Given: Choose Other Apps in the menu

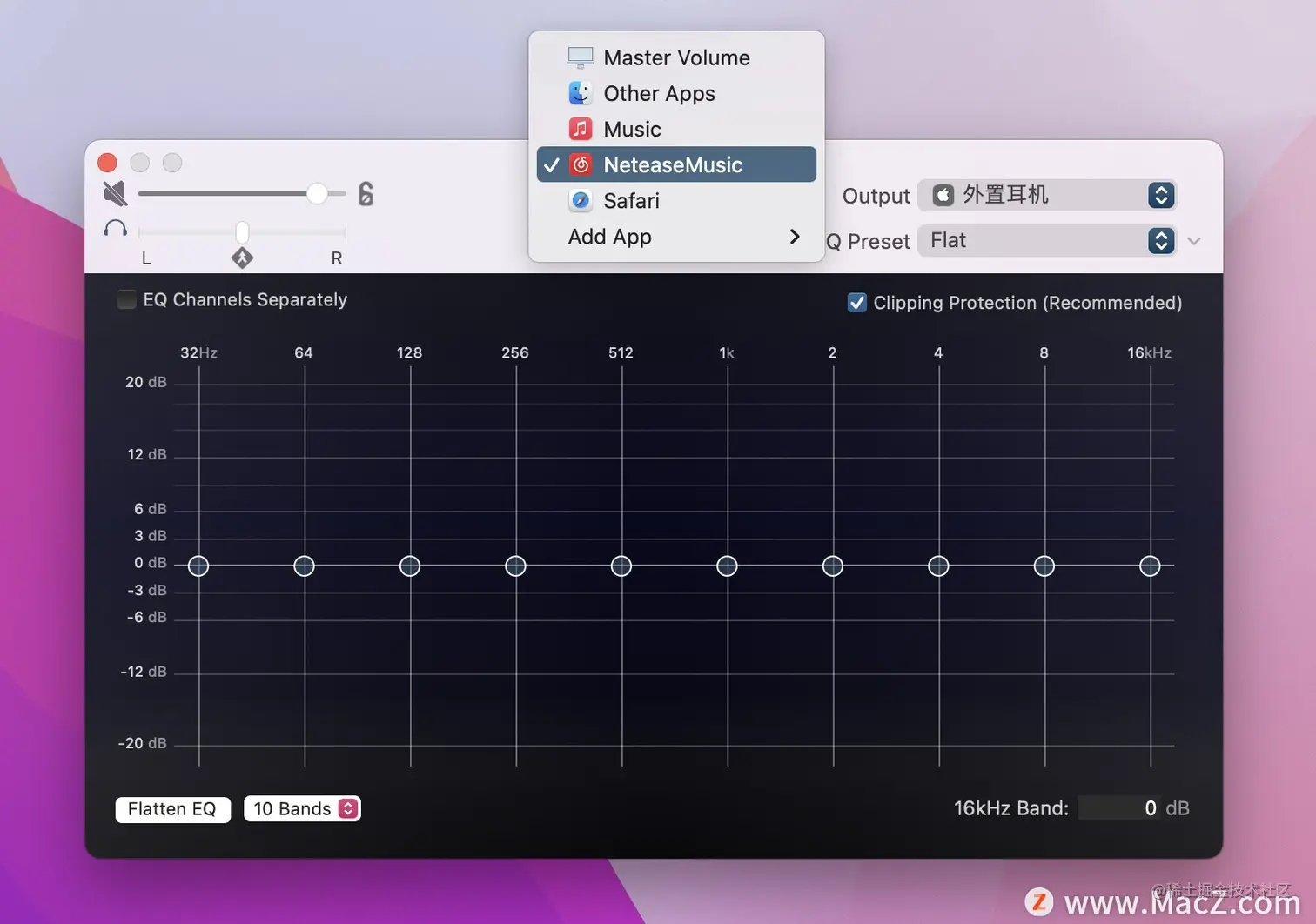Looking at the screenshot, I should tap(676, 93).
